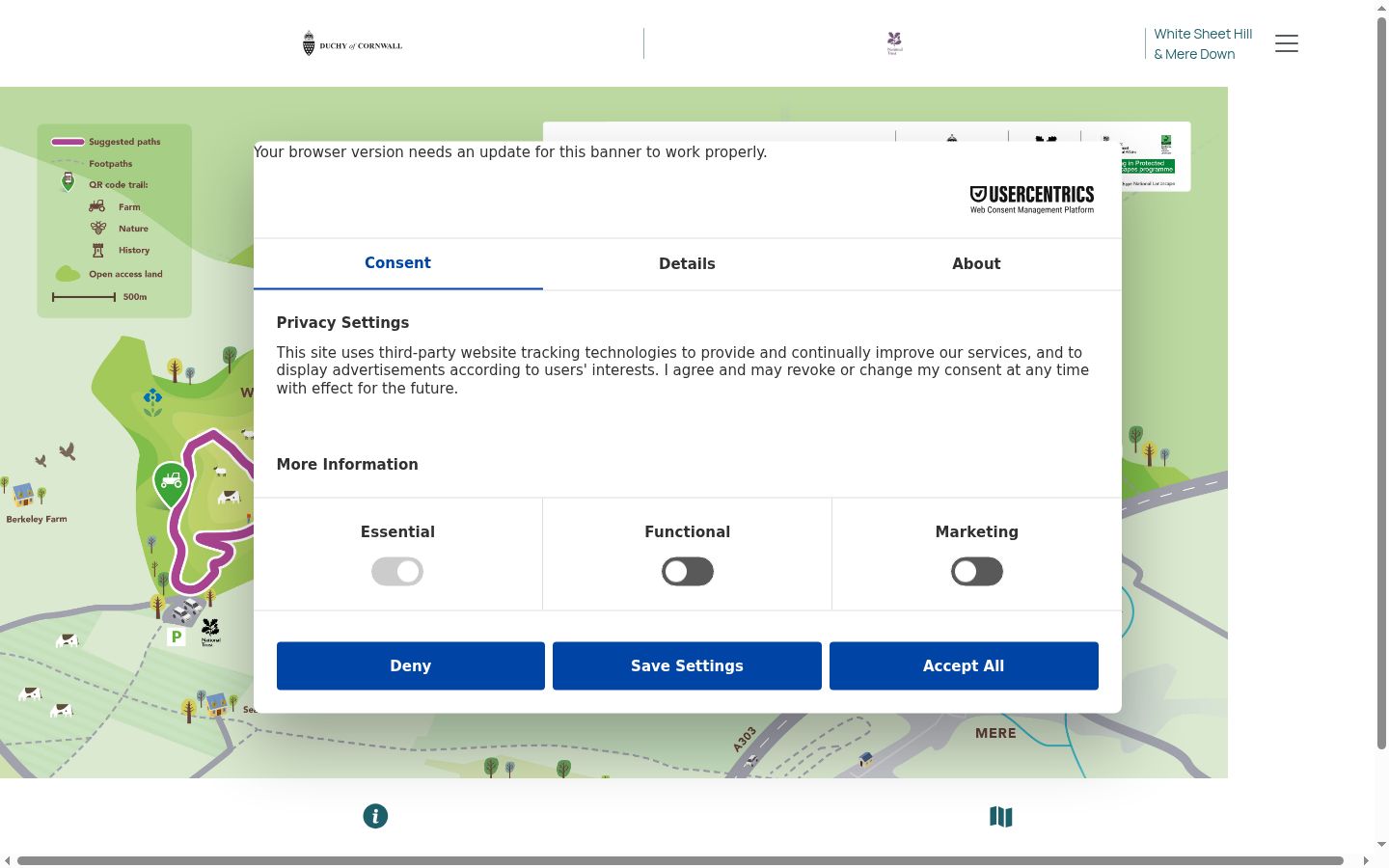Open the White Sheet Hill & Mere Down link

click(x=1203, y=43)
